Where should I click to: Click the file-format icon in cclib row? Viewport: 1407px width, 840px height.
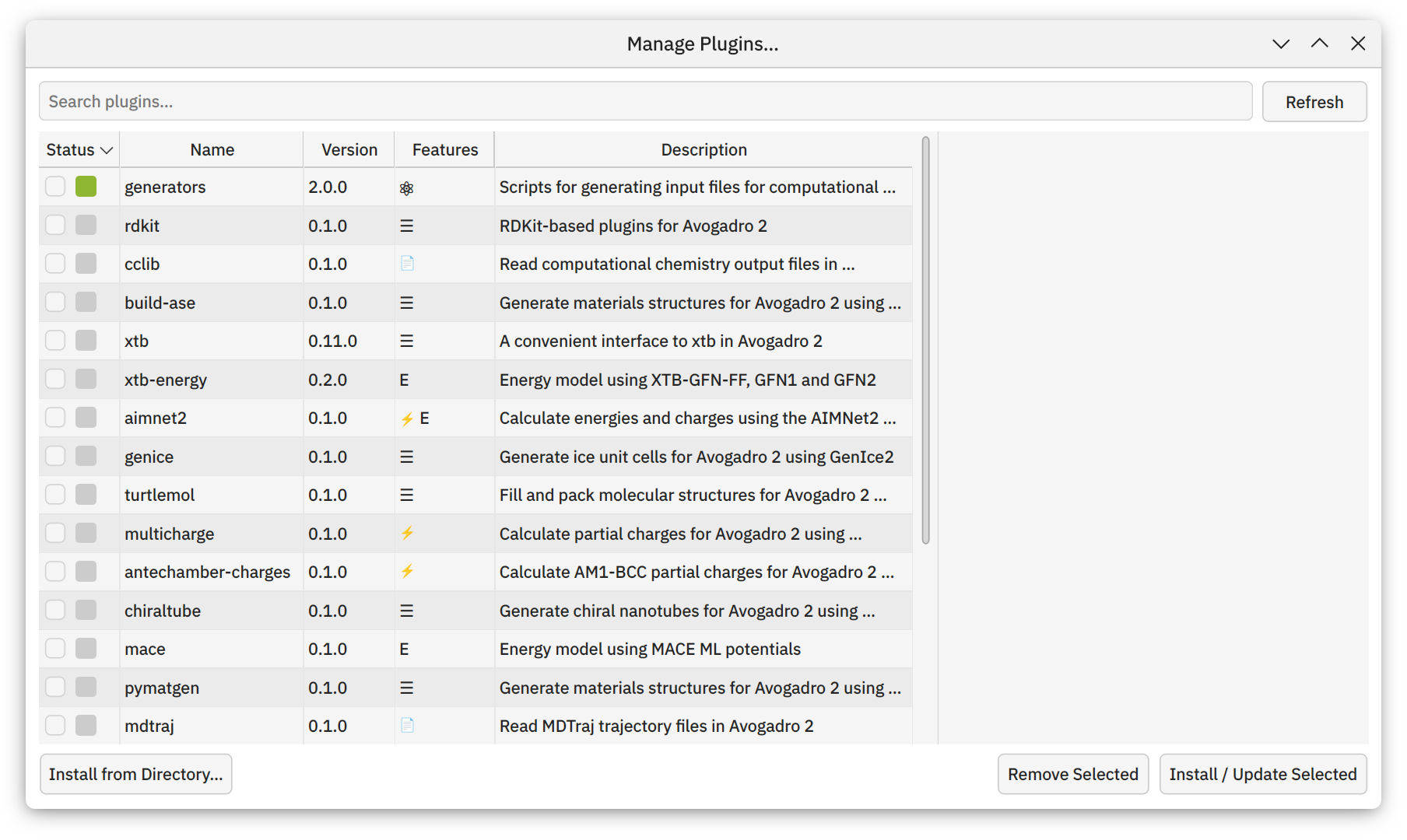pos(407,264)
